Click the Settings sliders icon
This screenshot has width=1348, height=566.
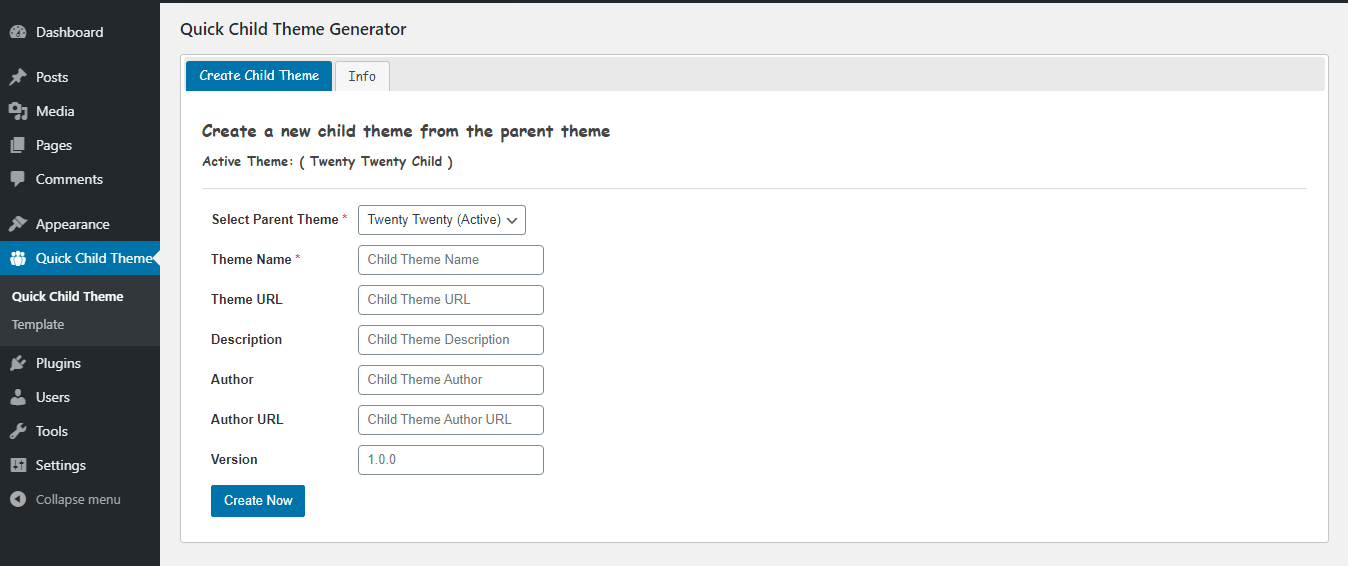click(x=18, y=465)
